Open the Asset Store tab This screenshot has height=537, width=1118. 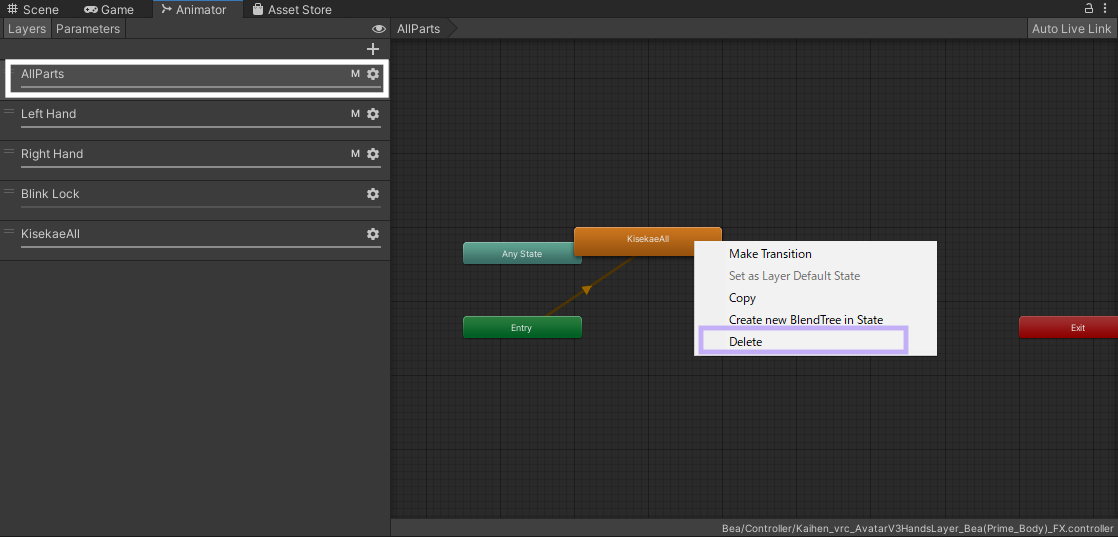pyautogui.click(x=292, y=9)
